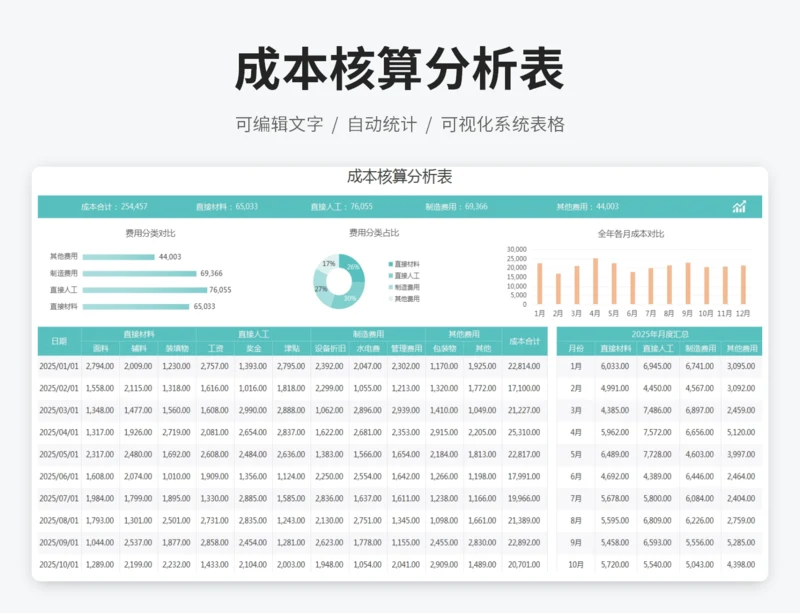Click cell 2,990.00 in the 2025/03/01 row

[253, 410]
